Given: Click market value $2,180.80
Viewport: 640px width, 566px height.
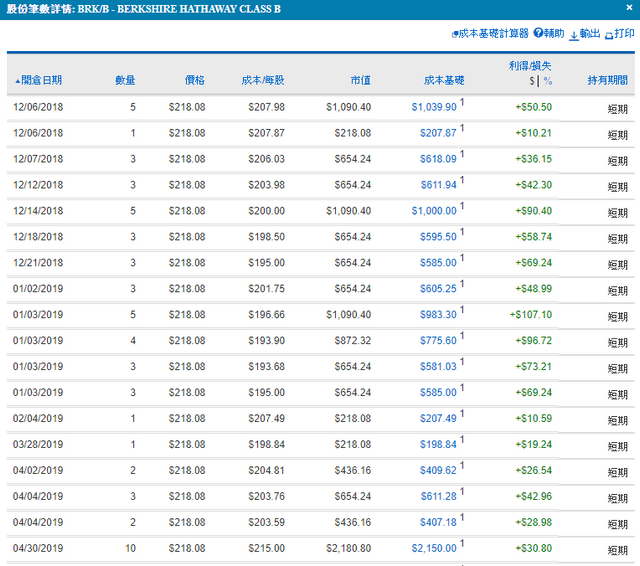Looking at the screenshot, I should 349,548.
